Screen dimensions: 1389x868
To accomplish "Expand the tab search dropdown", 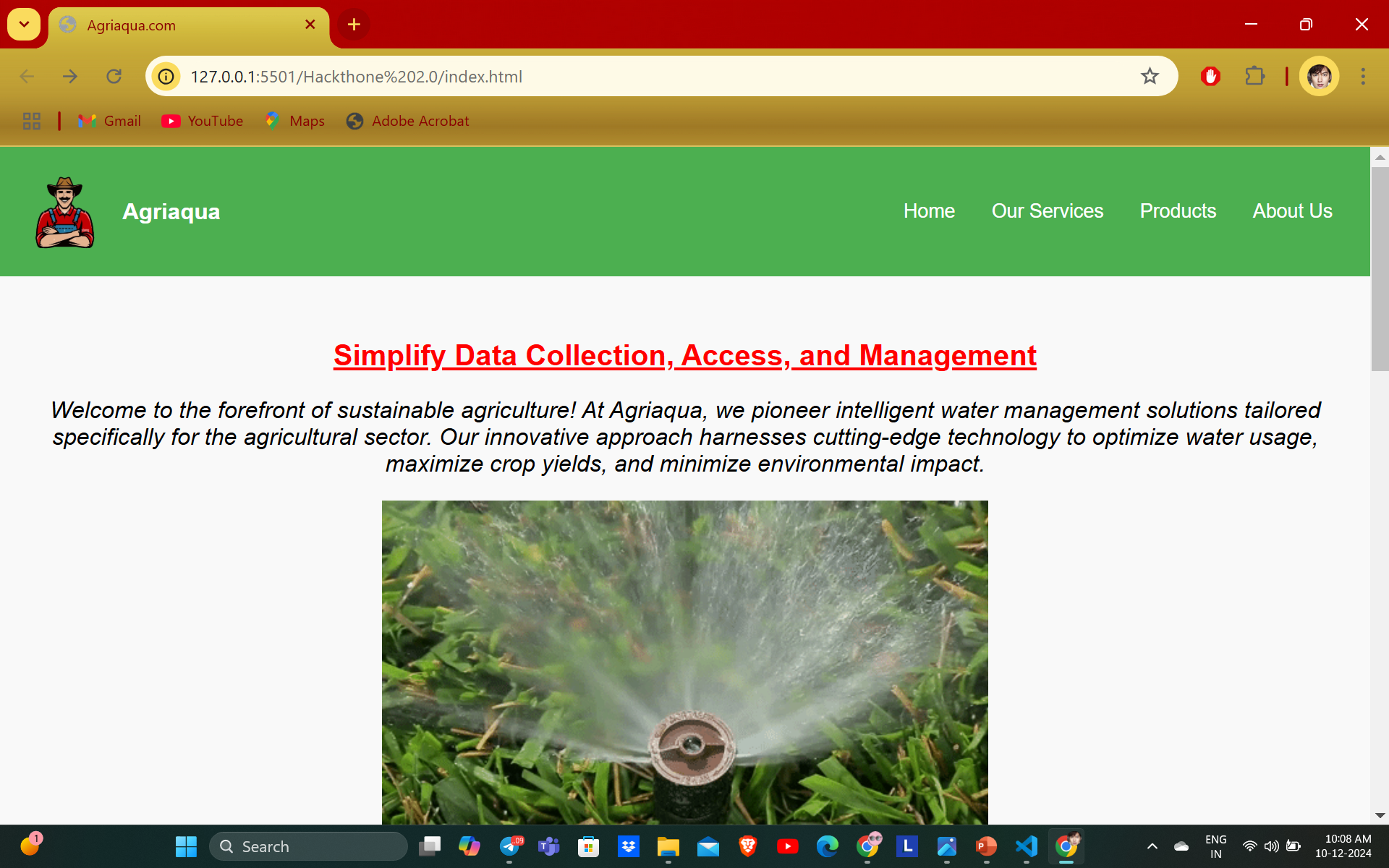I will coord(24,25).
